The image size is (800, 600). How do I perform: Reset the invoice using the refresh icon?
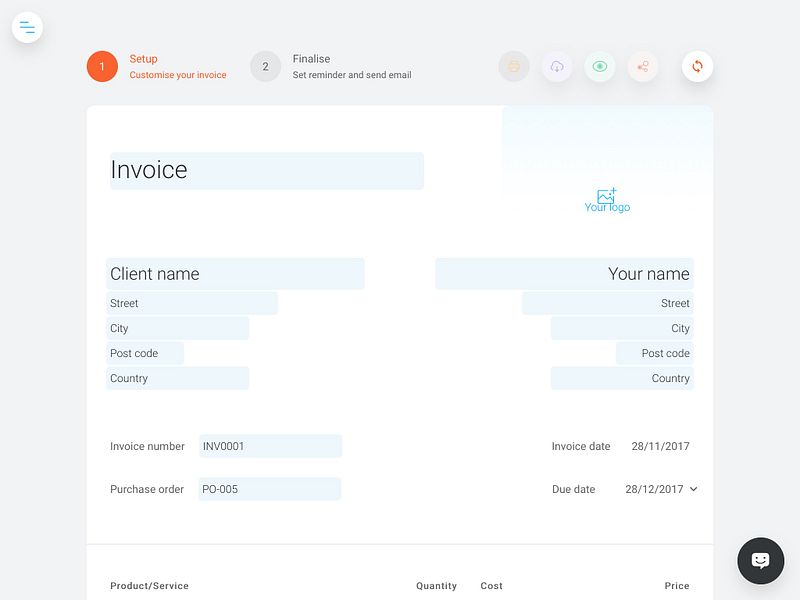click(x=697, y=66)
